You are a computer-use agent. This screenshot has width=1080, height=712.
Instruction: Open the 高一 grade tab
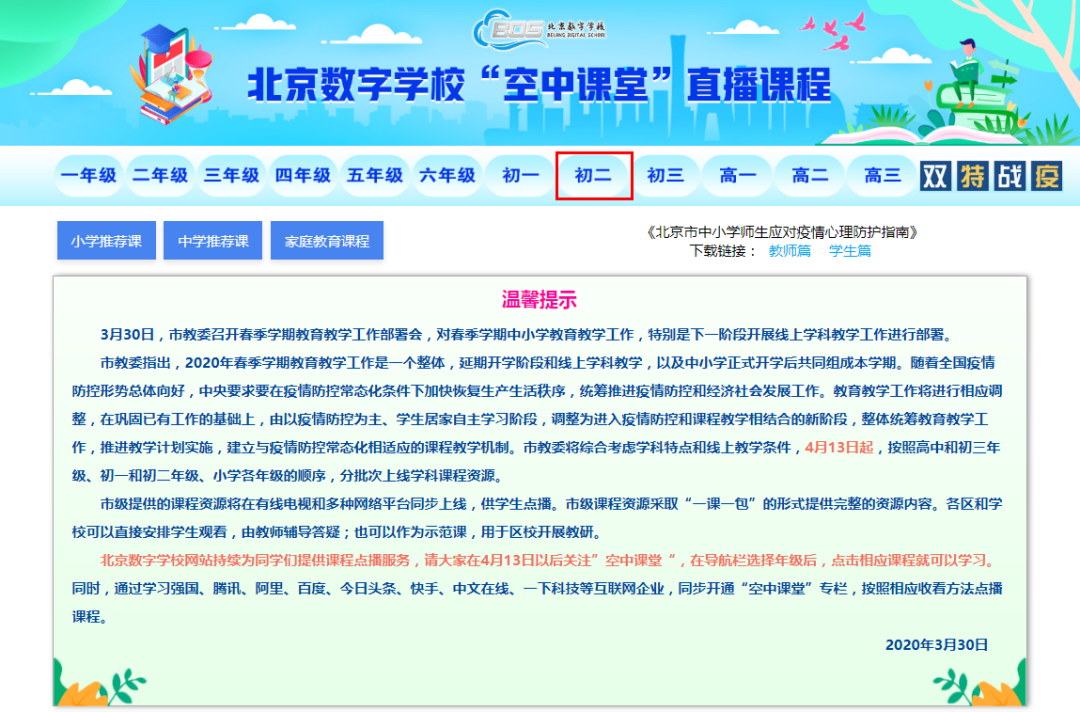737,176
